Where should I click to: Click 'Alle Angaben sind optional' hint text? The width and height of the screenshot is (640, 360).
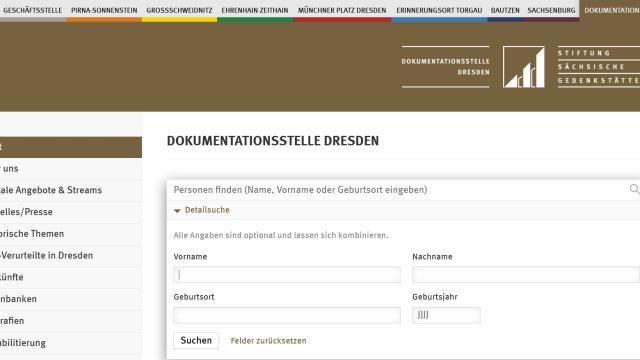(x=281, y=236)
